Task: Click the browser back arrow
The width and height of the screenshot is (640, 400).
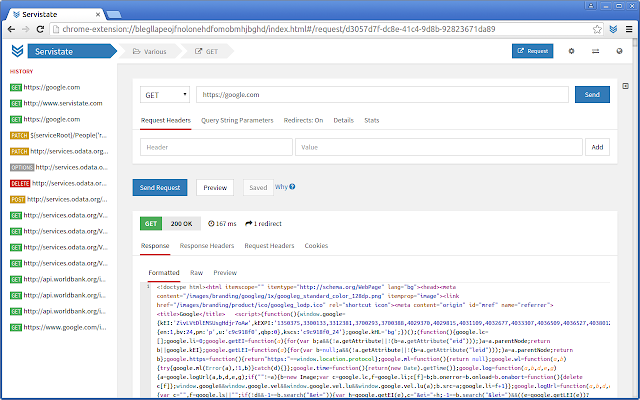Action: point(11,29)
